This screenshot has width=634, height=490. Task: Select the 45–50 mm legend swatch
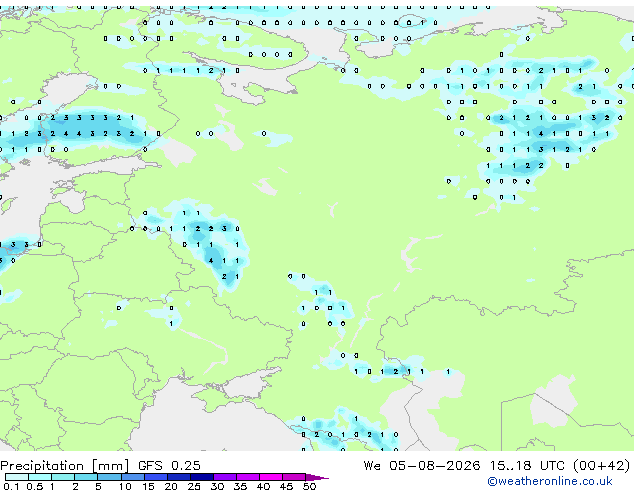(294, 477)
